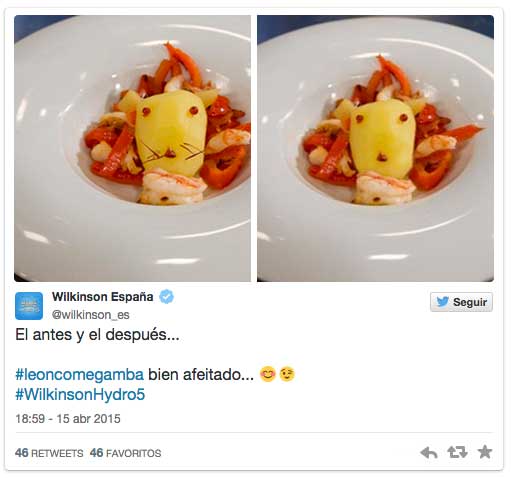Click the tweet text El antes y el después

(x=97, y=335)
